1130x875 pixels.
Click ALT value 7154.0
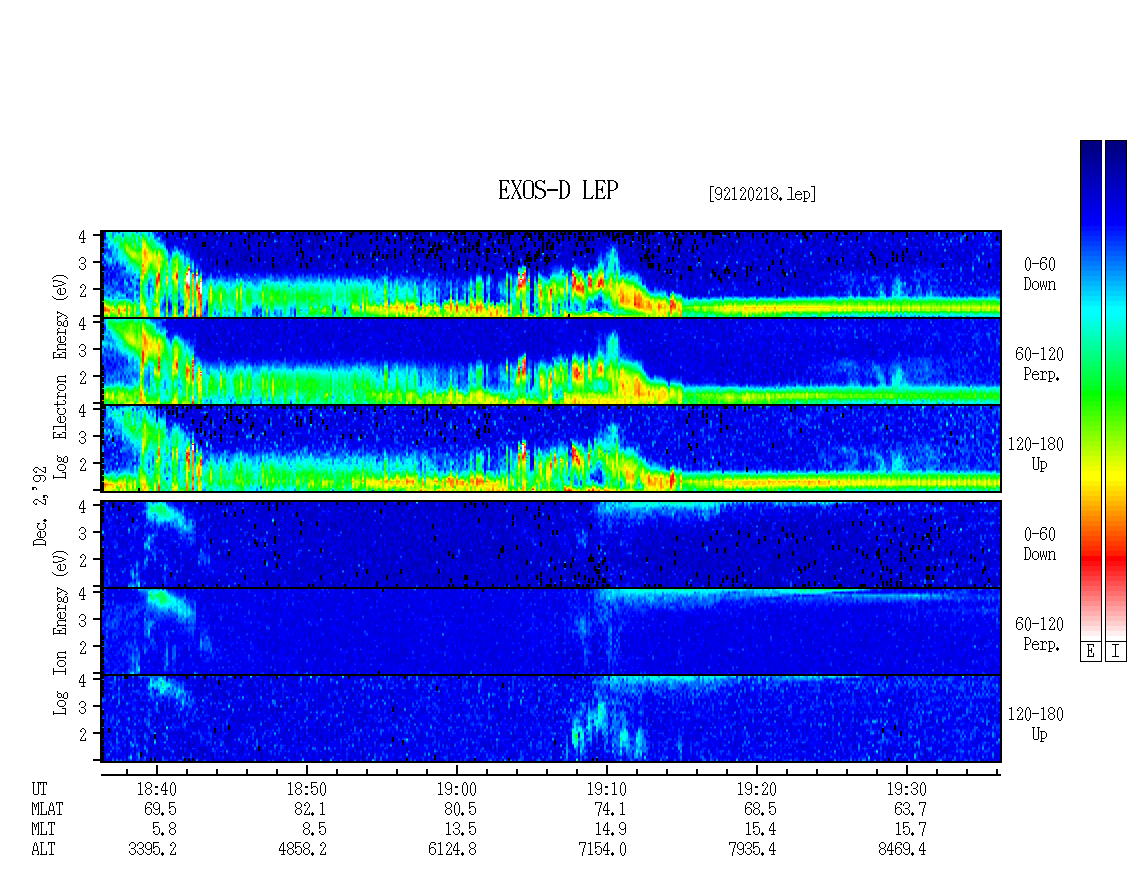click(x=602, y=850)
